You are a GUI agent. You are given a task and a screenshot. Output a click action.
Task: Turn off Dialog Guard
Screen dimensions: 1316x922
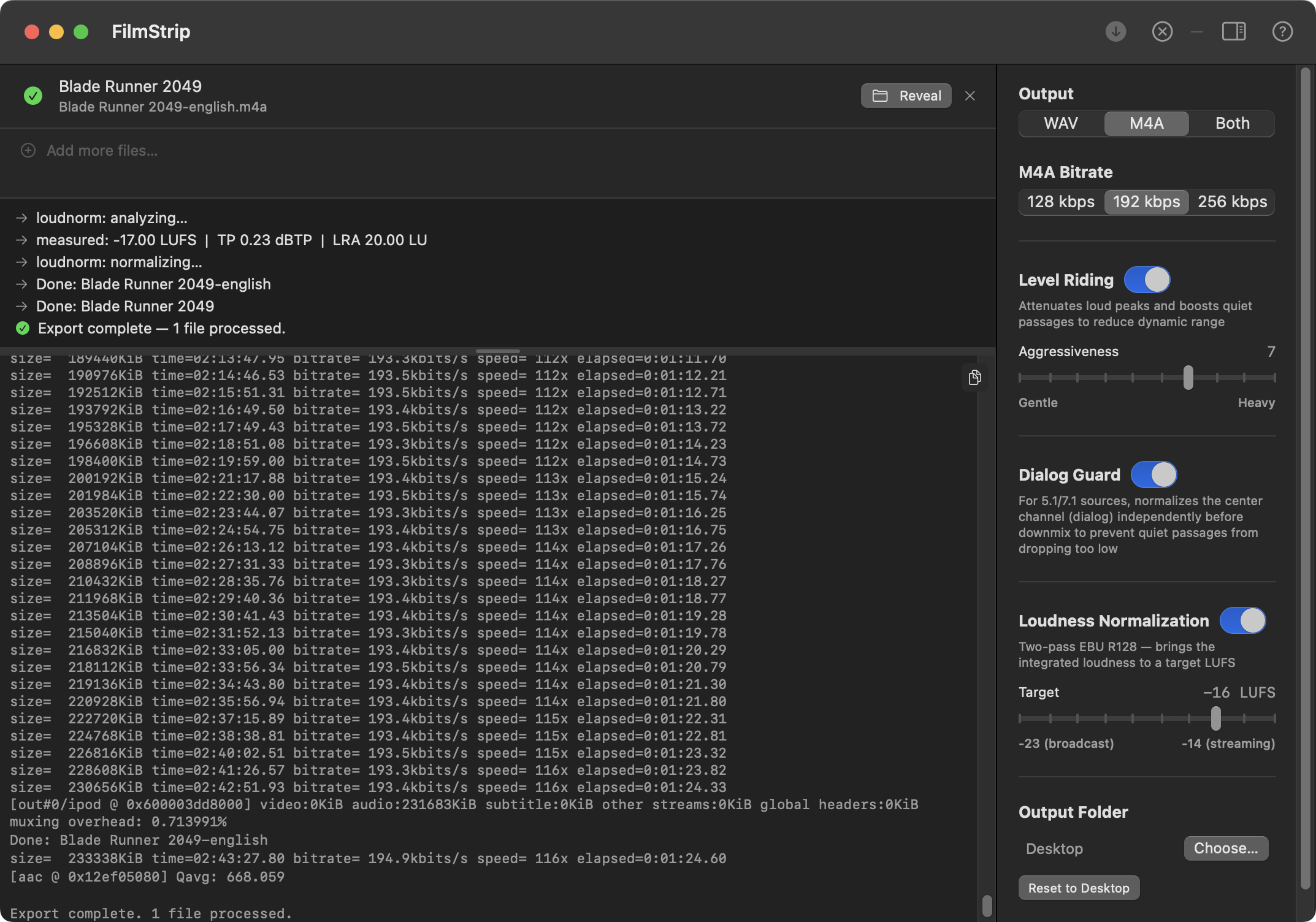(1155, 474)
